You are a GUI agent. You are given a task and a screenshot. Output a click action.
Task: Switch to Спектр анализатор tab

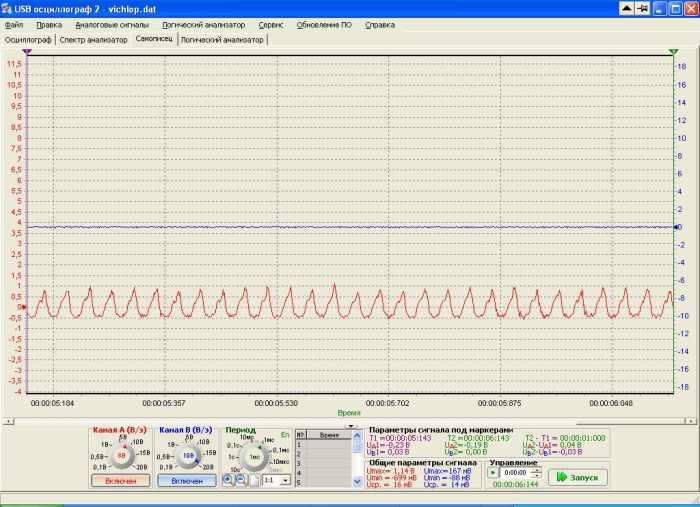click(93, 40)
